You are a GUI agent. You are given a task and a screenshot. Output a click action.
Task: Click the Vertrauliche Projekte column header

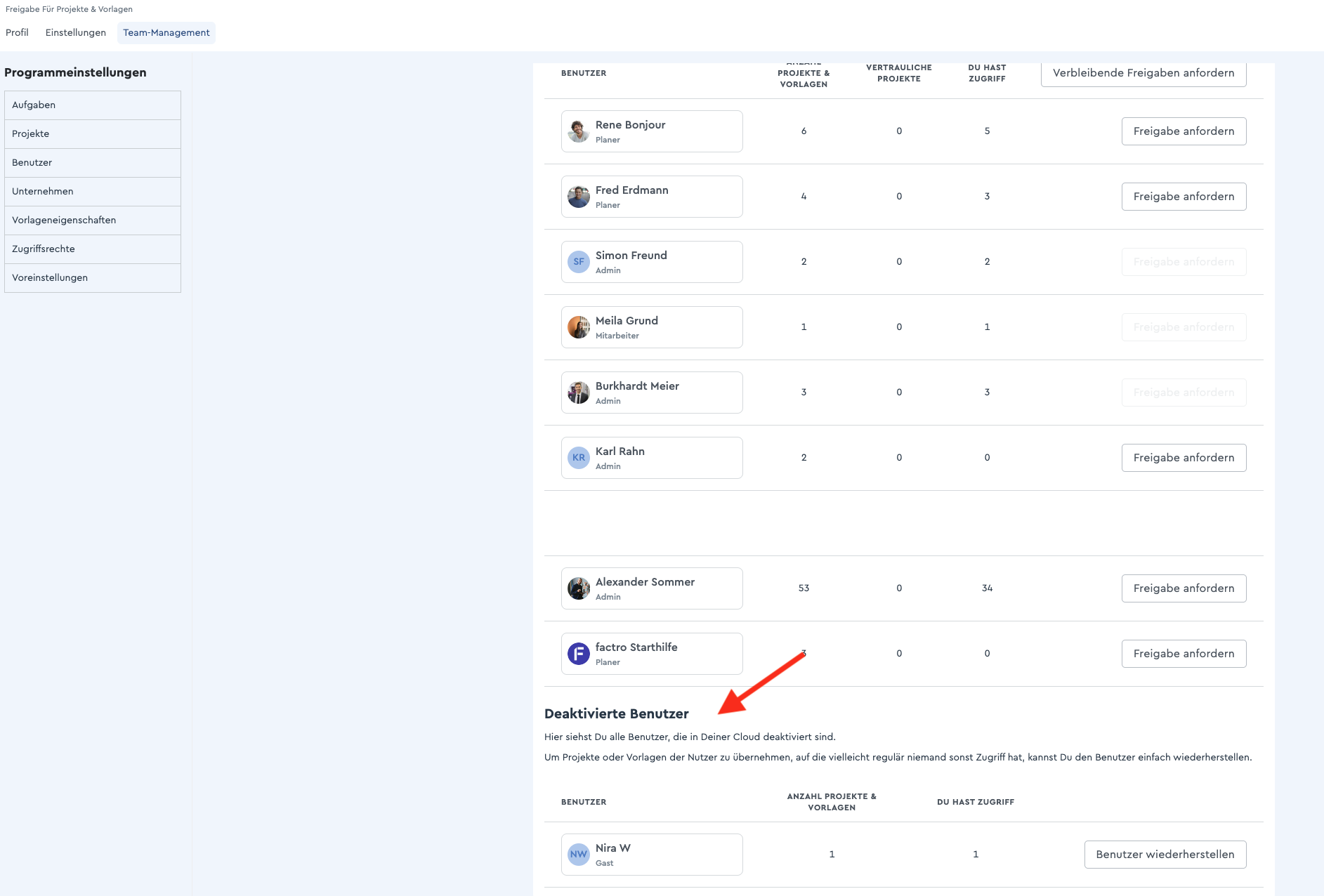898,73
